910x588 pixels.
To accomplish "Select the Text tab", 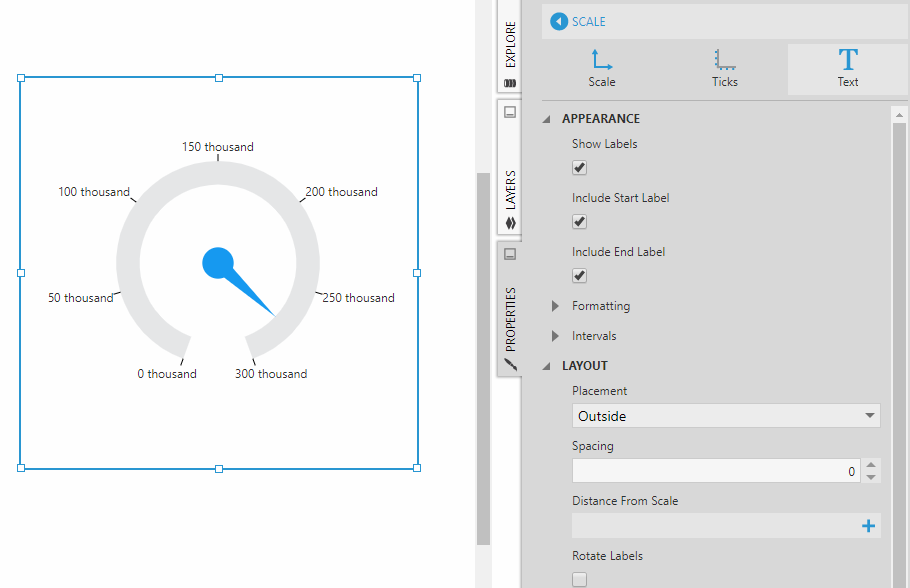I will click(847, 69).
